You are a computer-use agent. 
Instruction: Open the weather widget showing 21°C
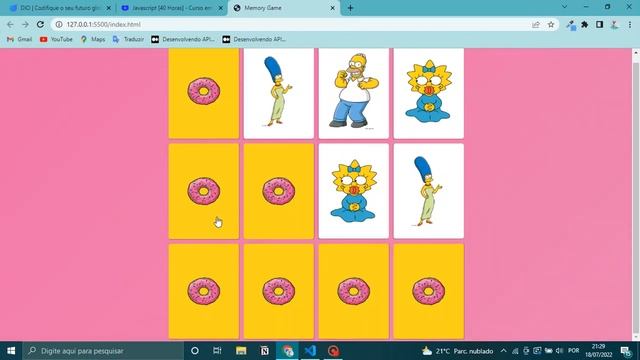[x=458, y=351]
